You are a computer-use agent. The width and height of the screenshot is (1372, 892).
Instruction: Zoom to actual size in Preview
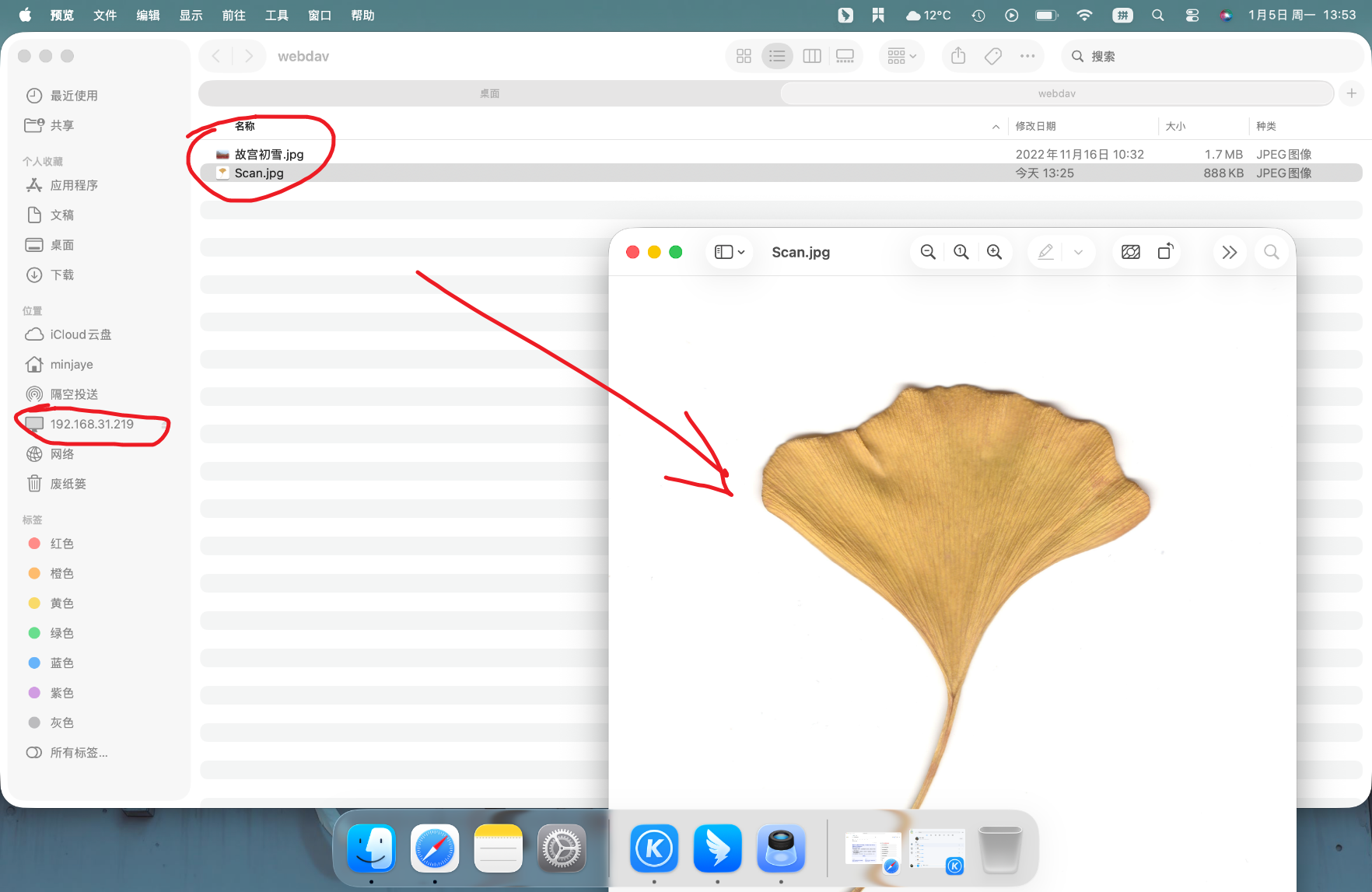click(961, 252)
